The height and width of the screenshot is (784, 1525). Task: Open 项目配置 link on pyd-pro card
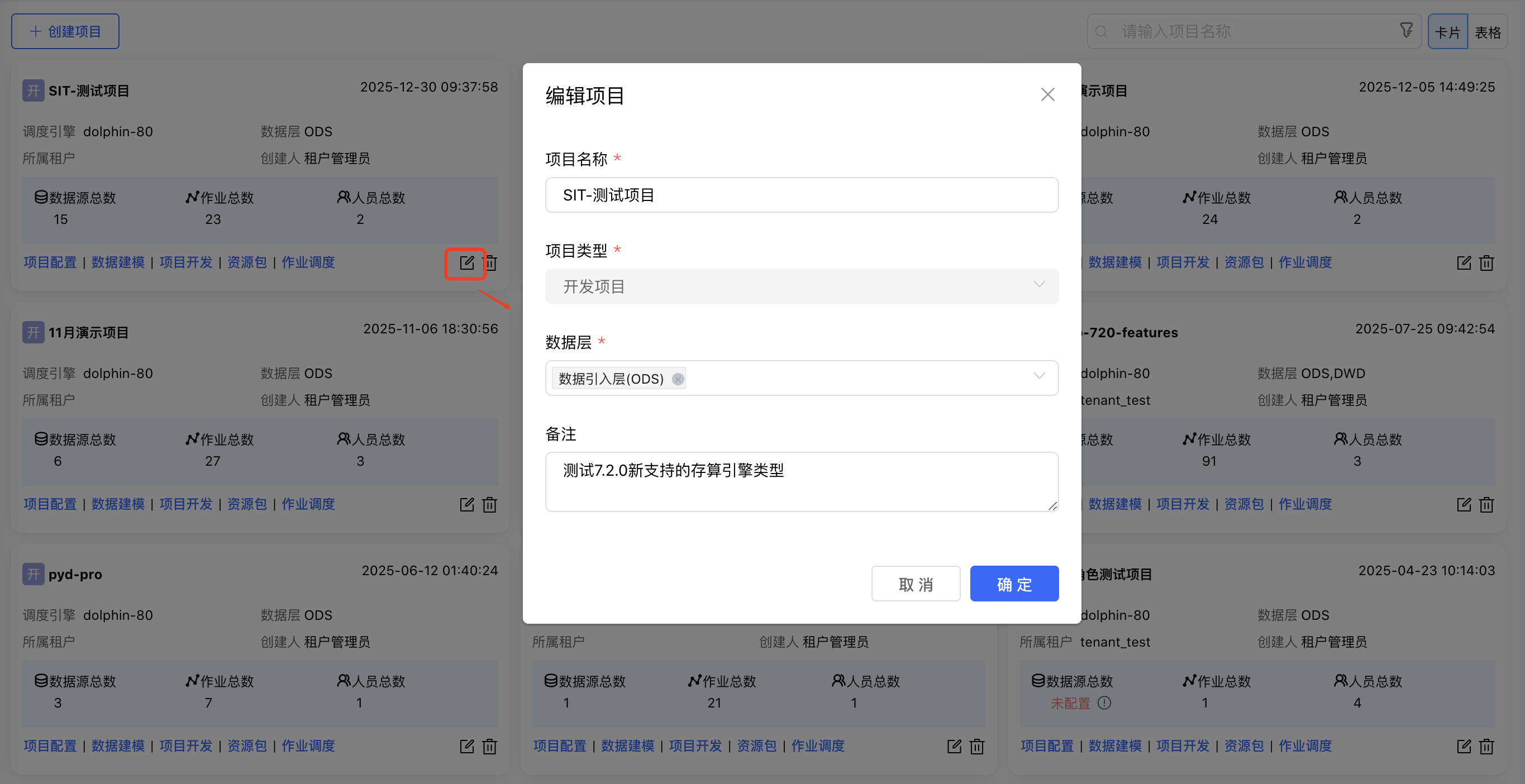pos(50,746)
